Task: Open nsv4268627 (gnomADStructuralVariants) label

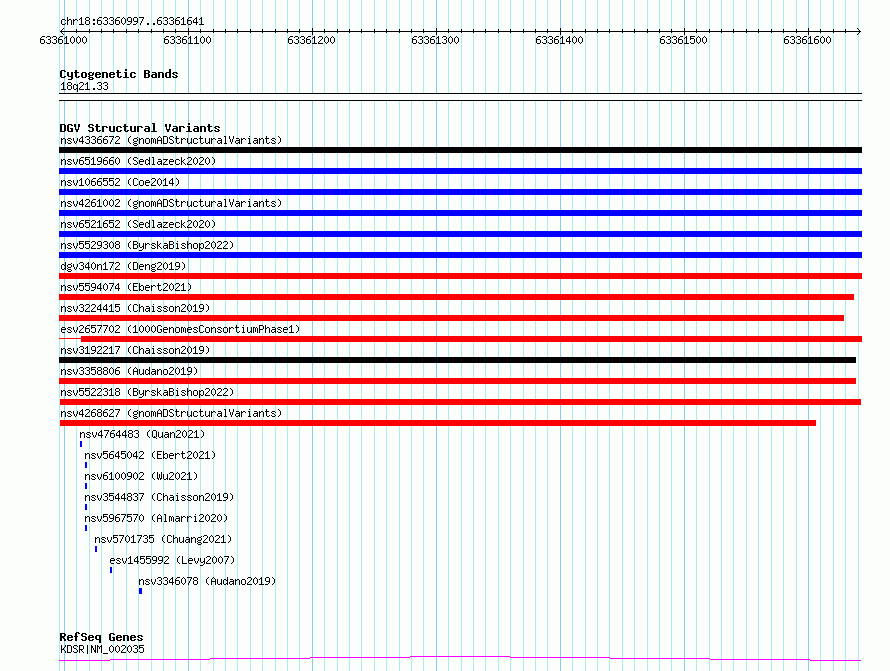Action: coord(171,413)
